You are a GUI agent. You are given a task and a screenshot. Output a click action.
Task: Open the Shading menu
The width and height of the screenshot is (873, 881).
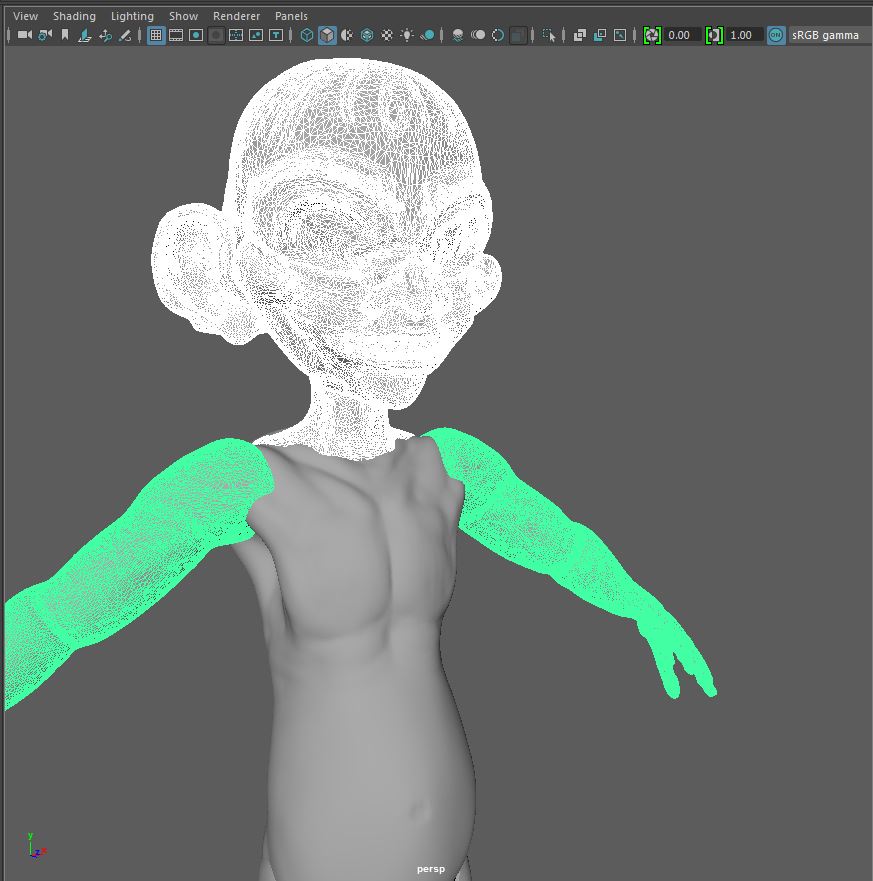74,15
